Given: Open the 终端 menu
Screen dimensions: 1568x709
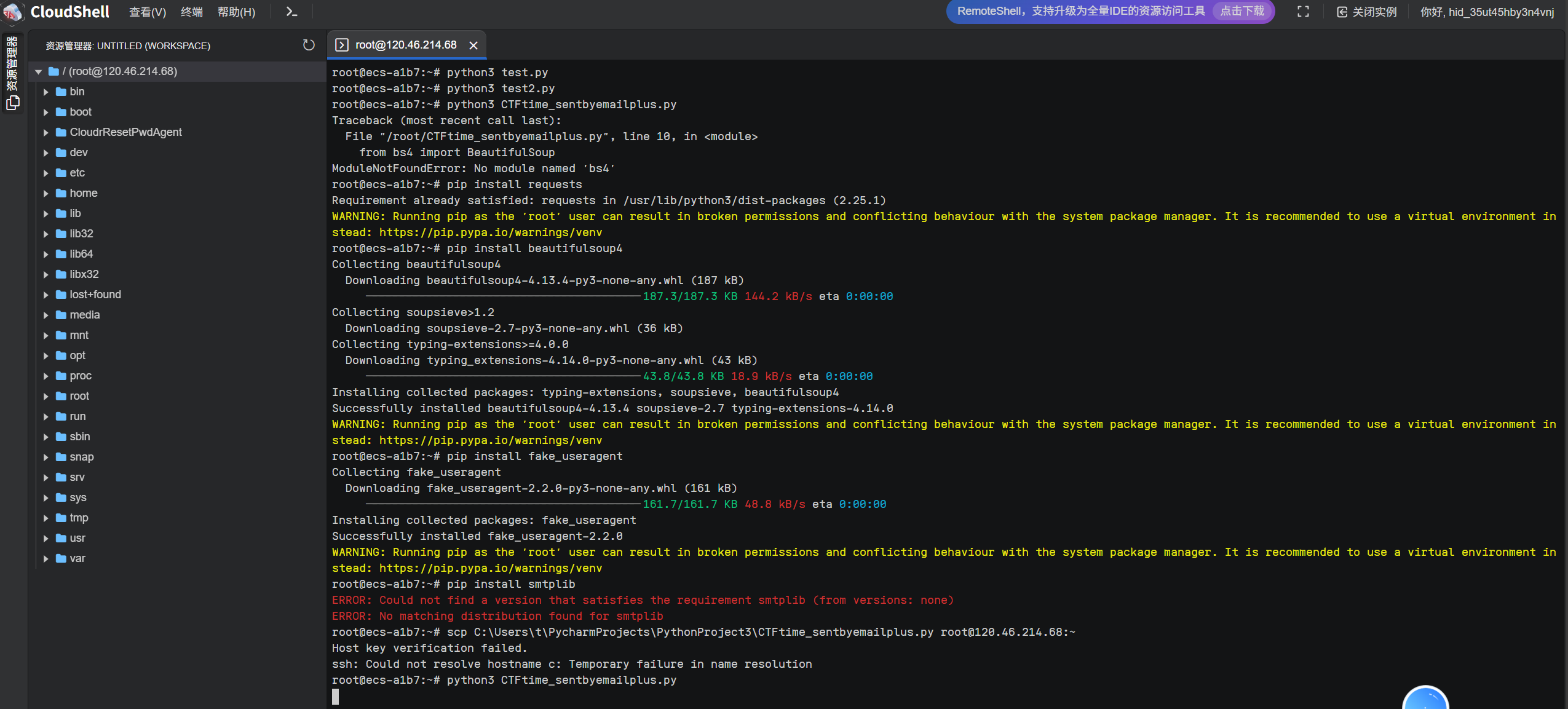Looking at the screenshot, I should pos(191,12).
